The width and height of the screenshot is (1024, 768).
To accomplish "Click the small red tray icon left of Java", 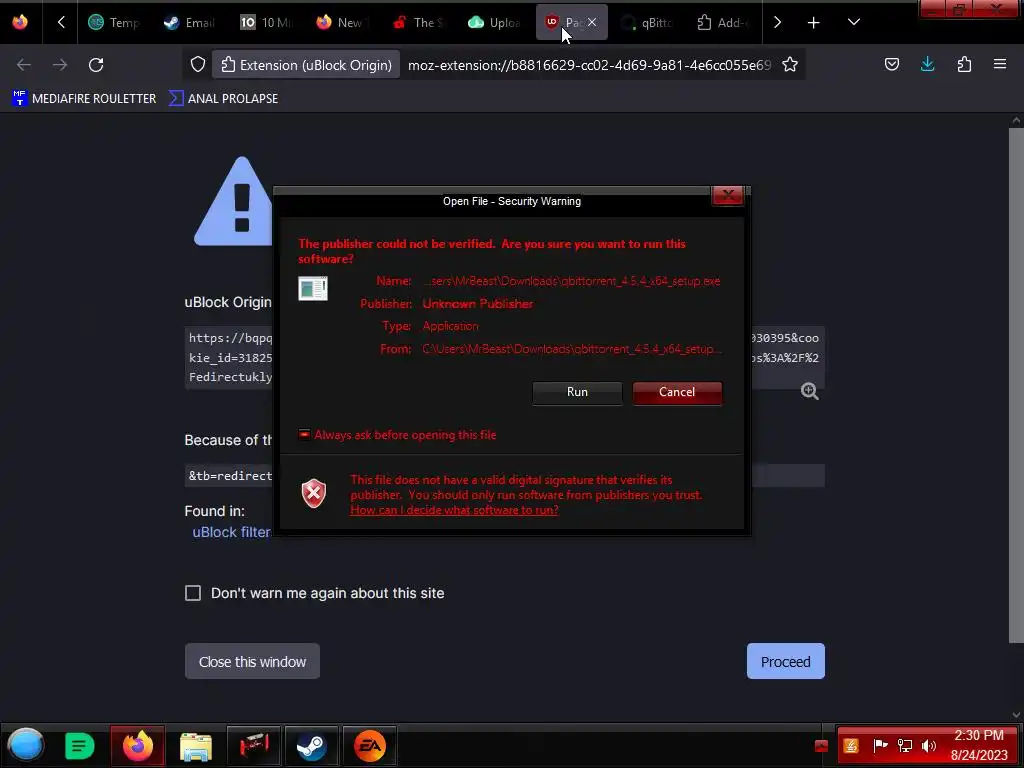I will tap(821, 746).
